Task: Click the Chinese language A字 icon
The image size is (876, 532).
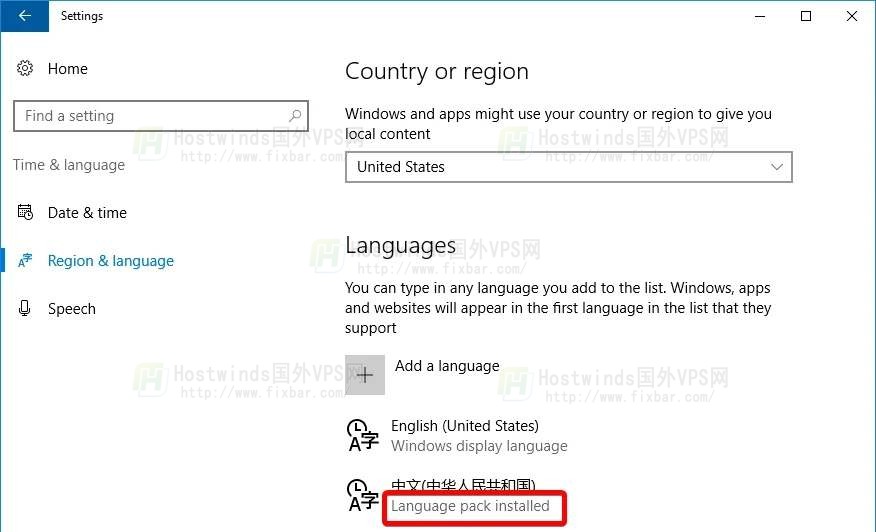Action: tap(363, 495)
